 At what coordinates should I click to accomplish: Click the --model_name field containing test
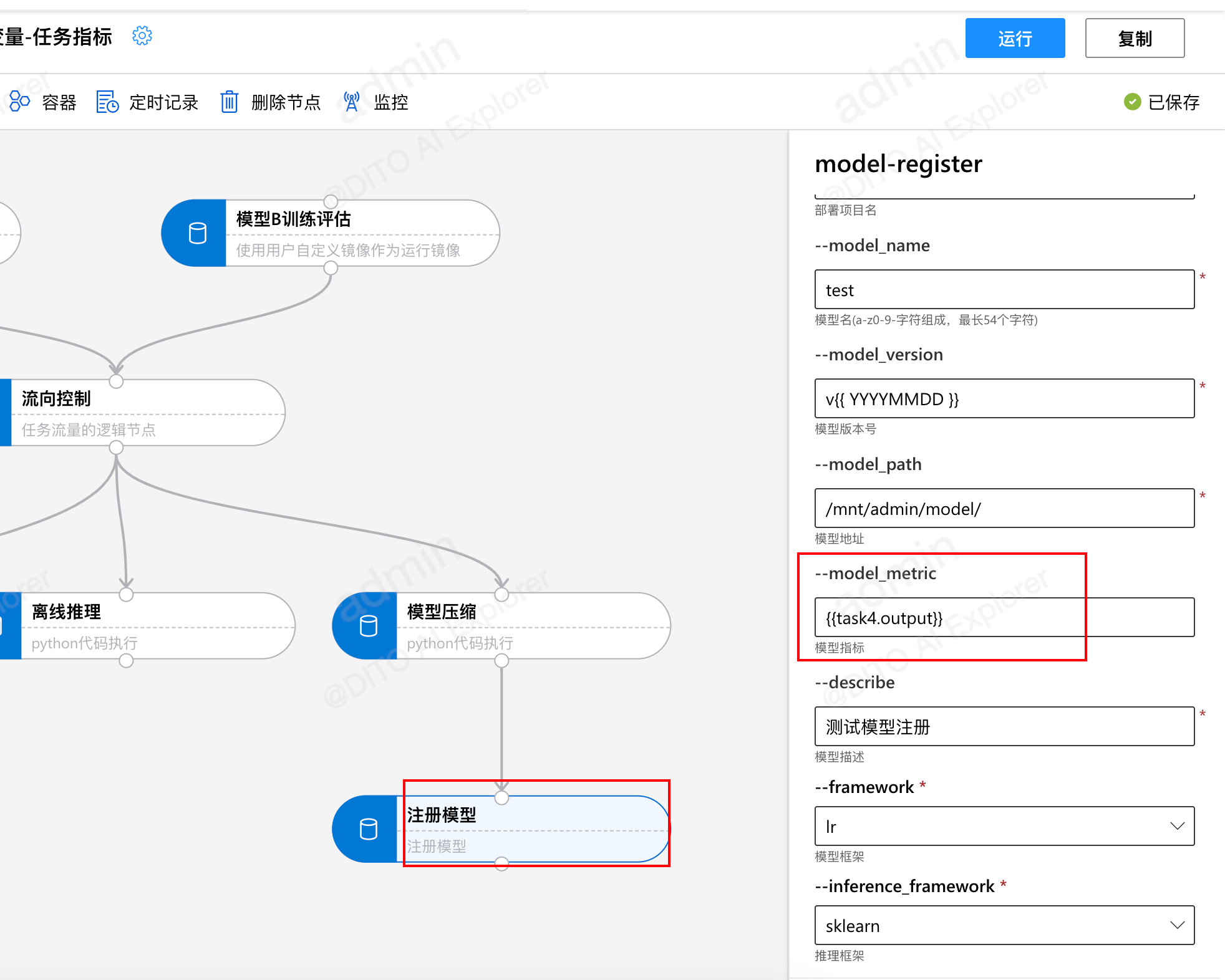[1004, 290]
